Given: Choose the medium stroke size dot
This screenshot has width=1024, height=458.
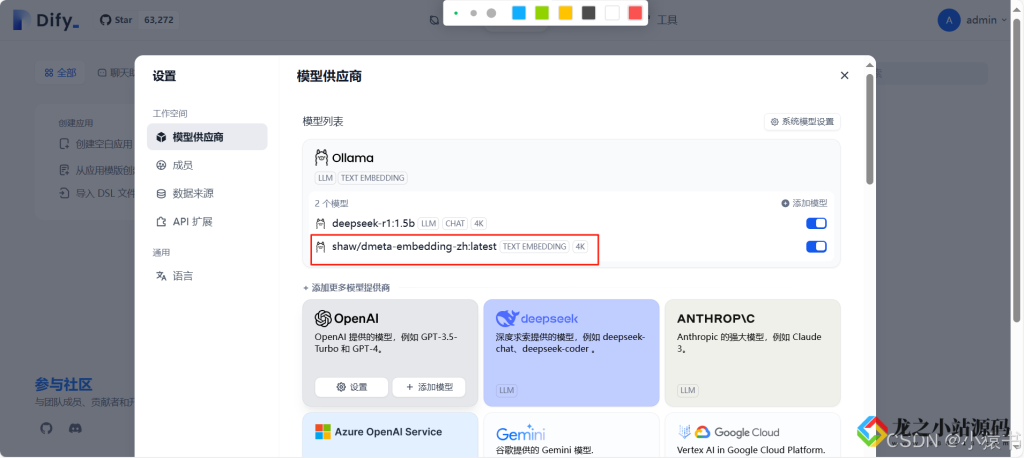Looking at the screenshot, I should [x=473, y=13].
